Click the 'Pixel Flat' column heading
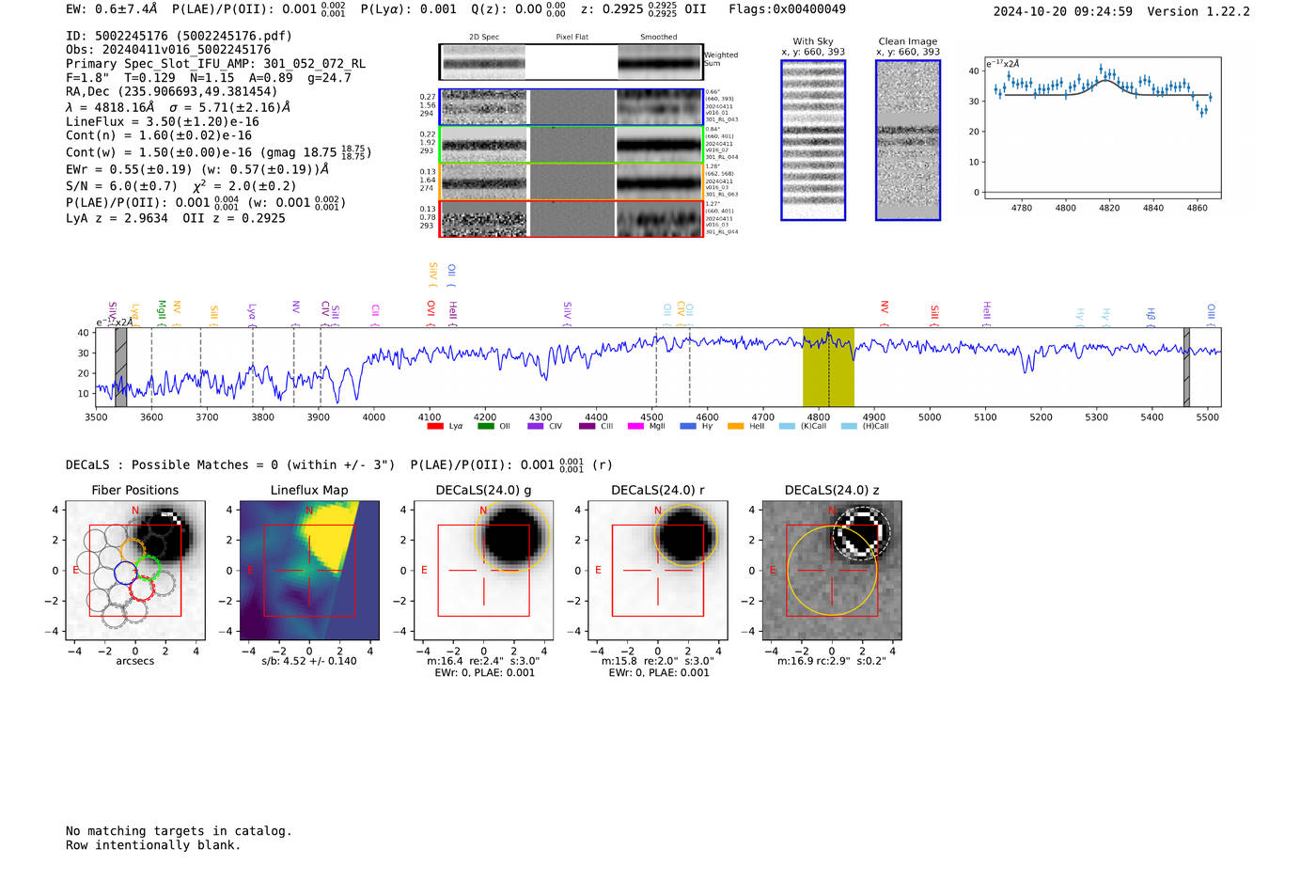The height and width of the screenshot is (896, 1316). click(572, 38)
